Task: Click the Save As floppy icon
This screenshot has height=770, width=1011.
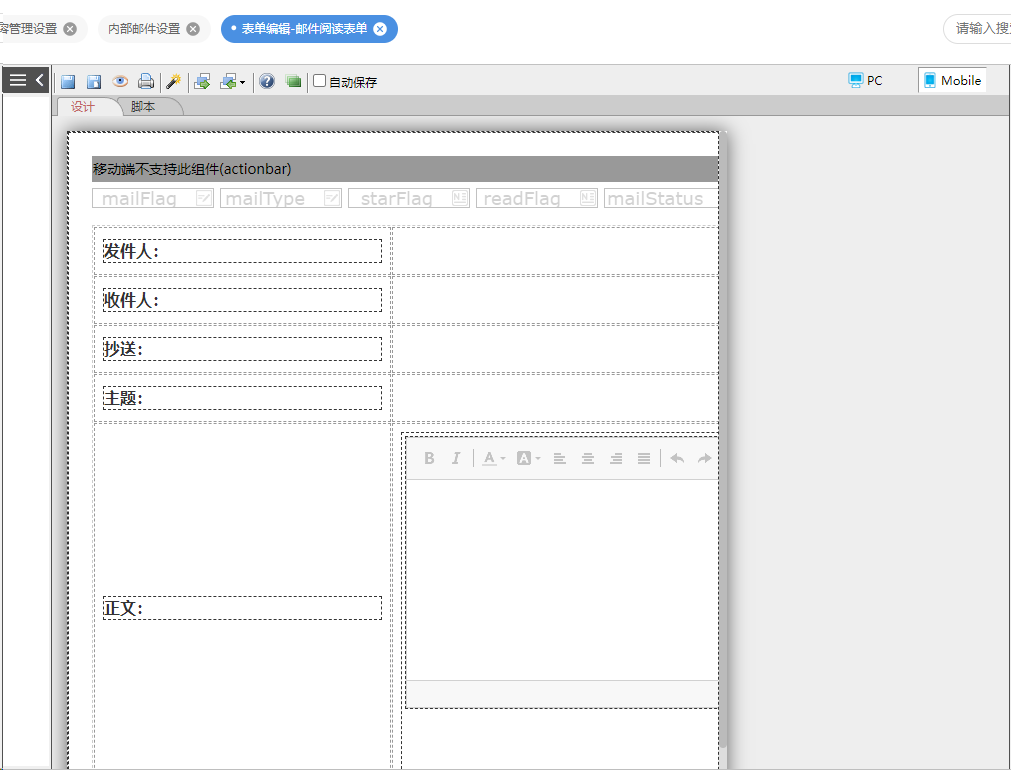Action: tap(94, 81)
